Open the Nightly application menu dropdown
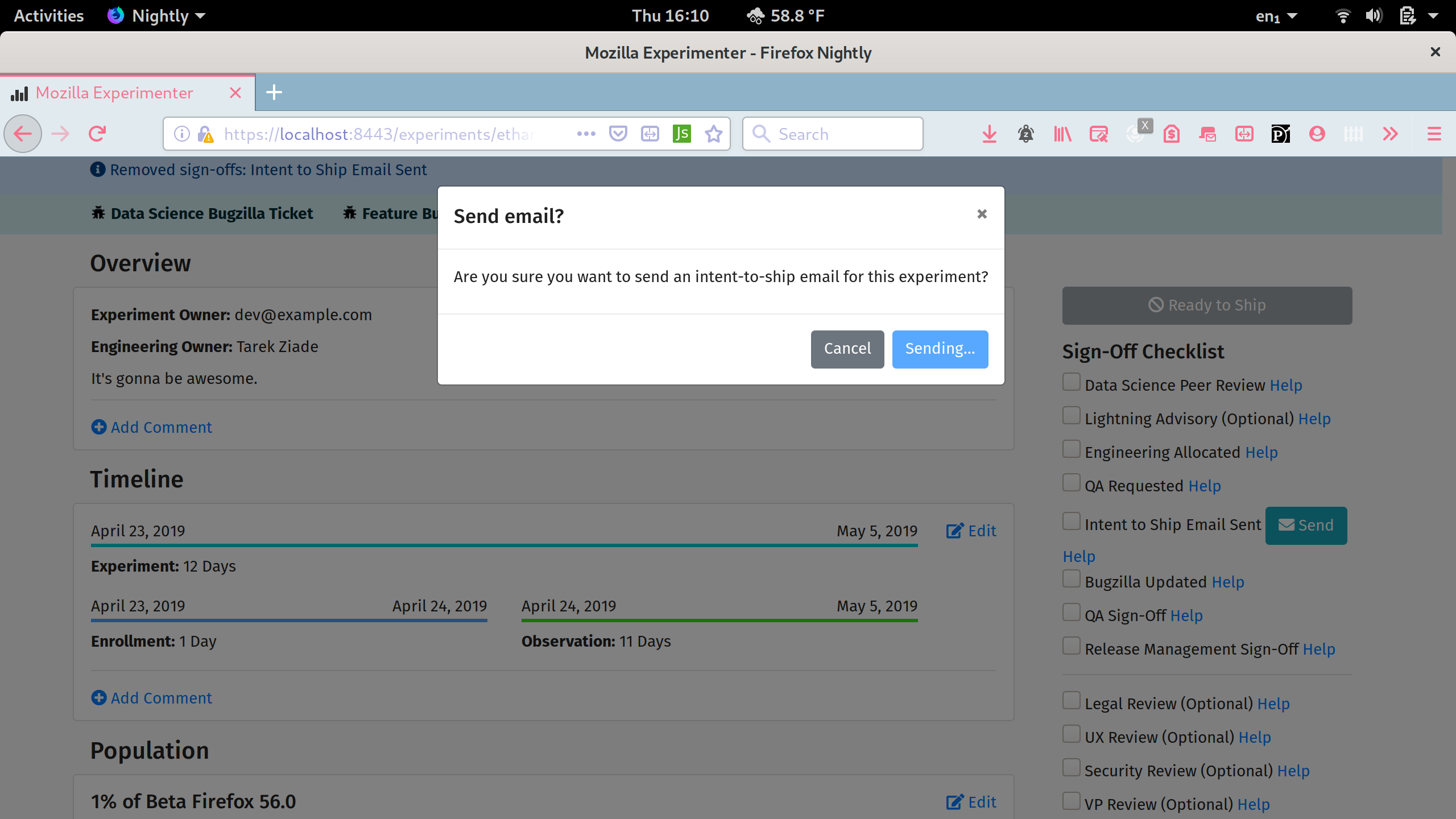 click(x=156, y=16)
